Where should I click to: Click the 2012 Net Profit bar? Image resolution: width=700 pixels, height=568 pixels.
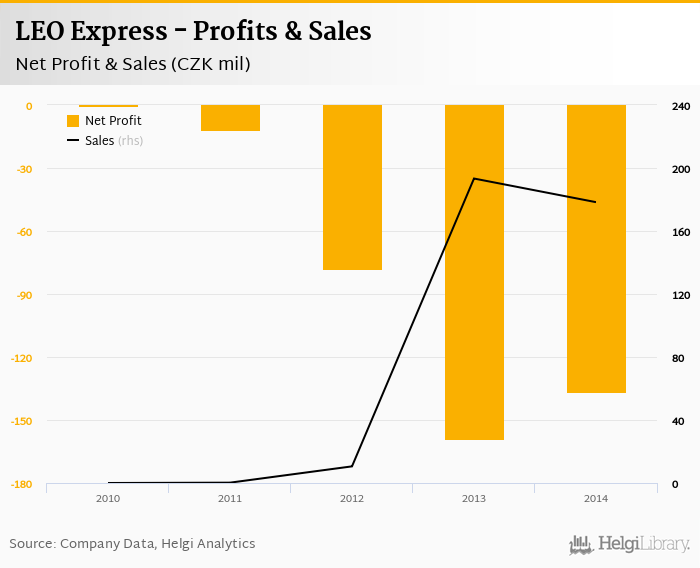(352, 187)
